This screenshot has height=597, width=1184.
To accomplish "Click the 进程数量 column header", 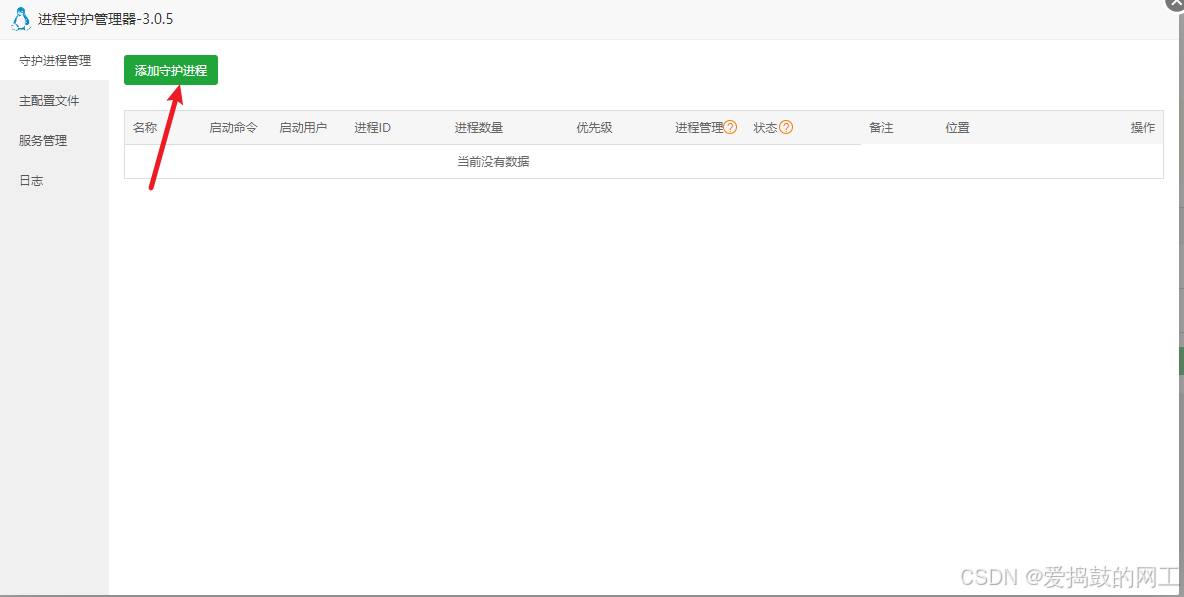I will click(x=479, y=128).
